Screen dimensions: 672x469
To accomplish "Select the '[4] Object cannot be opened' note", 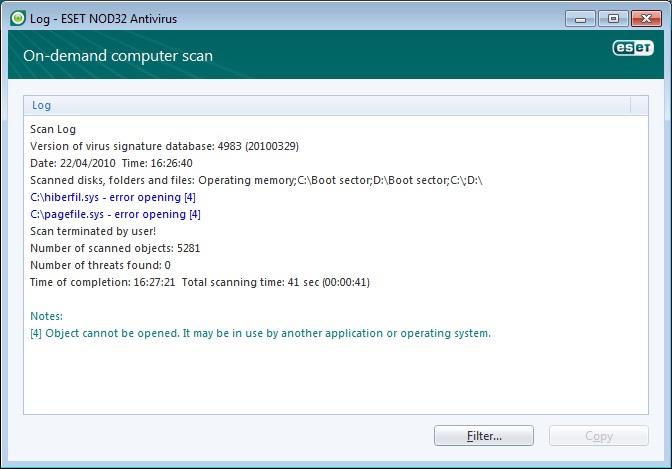I will click(x=261, y=333).
